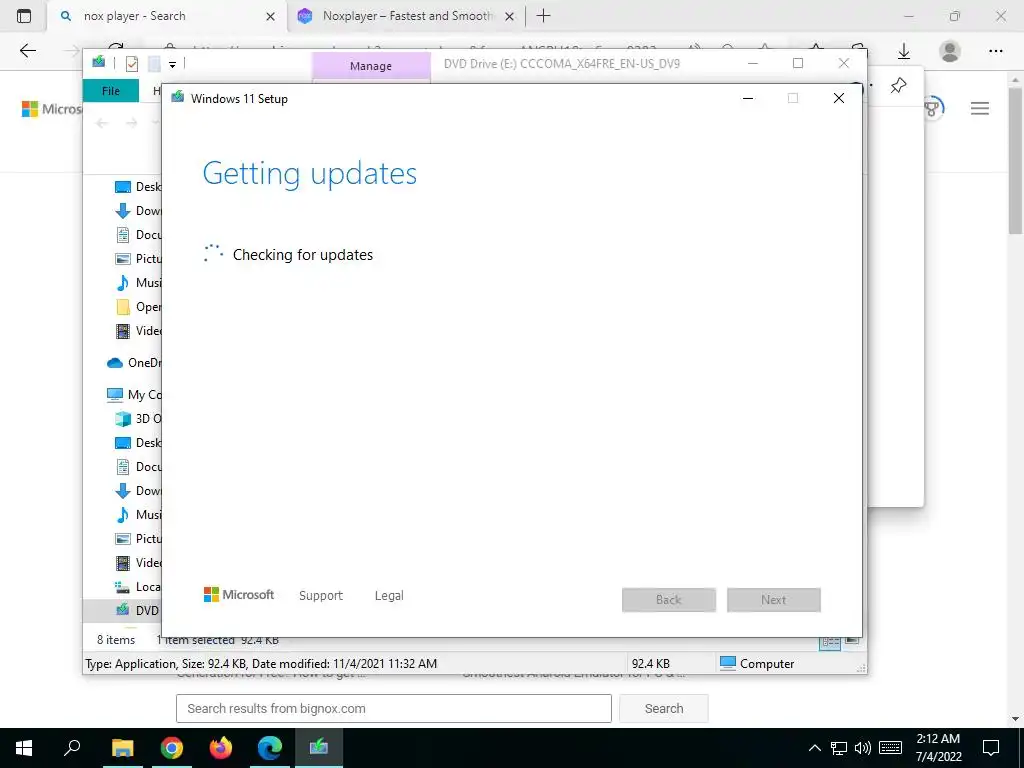Open Edge tab actions menu icon
This screenshot has height=768, width=1024.
(x=24, y=16)
